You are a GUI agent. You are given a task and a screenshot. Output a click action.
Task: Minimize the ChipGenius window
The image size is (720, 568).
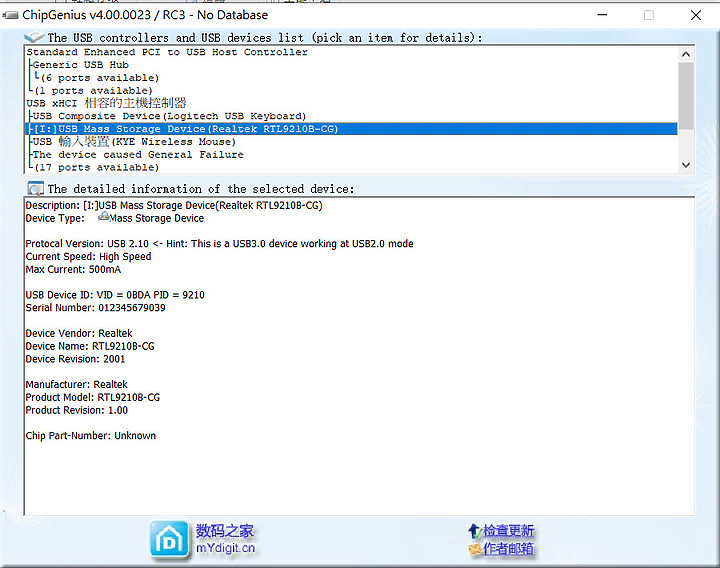point(602,15)
